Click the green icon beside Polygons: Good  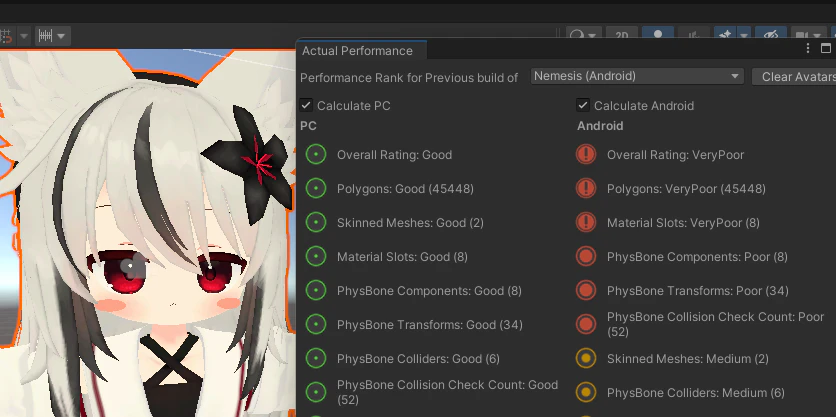(x=316, y=189)
